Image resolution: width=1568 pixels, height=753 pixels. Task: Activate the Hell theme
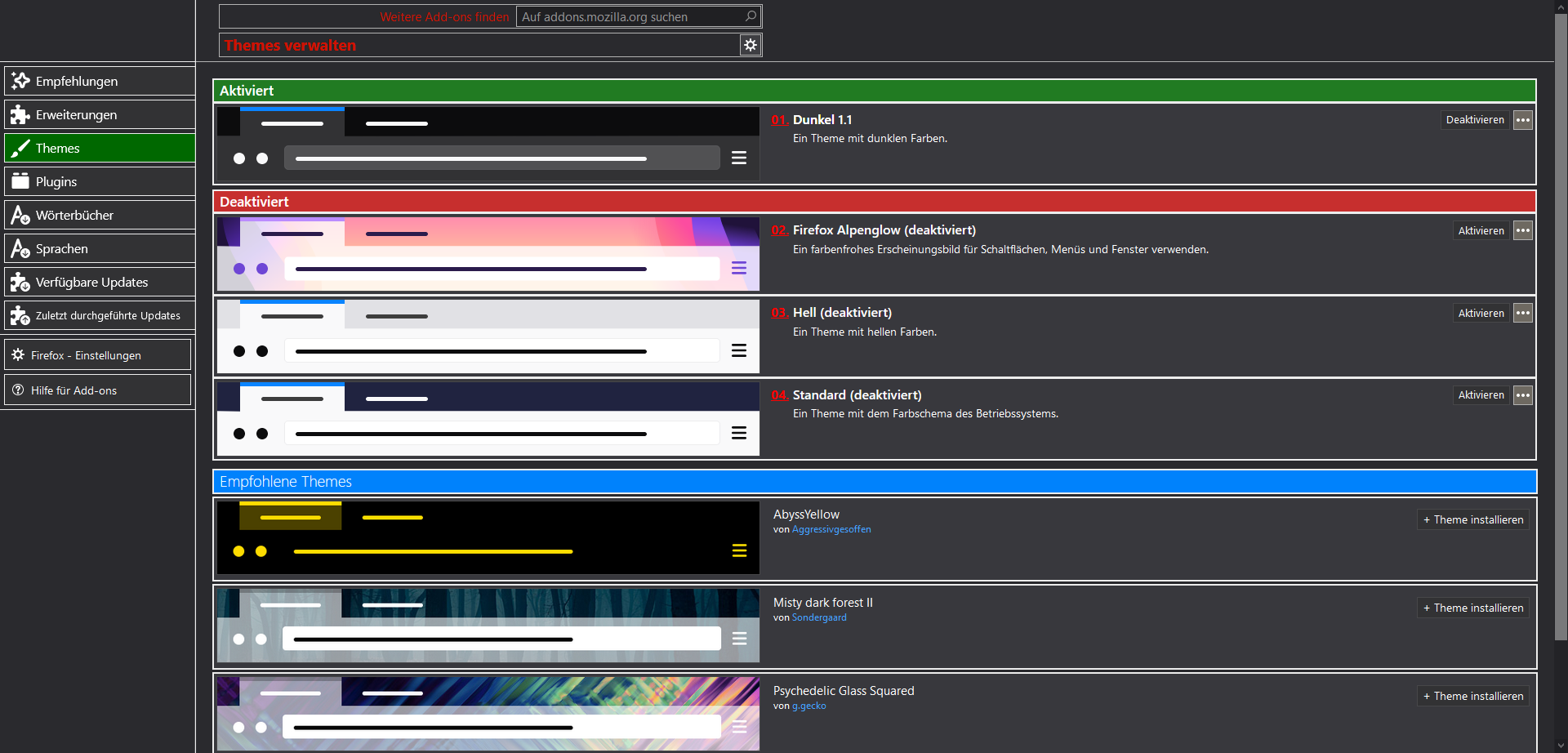[1481, 313]
